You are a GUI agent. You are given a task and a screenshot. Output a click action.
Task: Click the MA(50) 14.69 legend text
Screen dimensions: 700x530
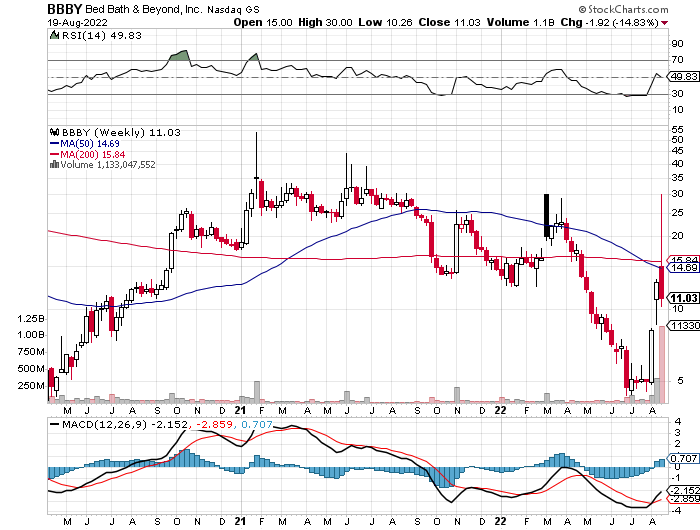(90, 144)
